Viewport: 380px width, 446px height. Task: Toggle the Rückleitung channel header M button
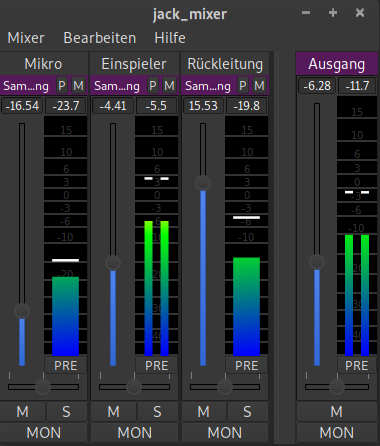click(260, 86)
